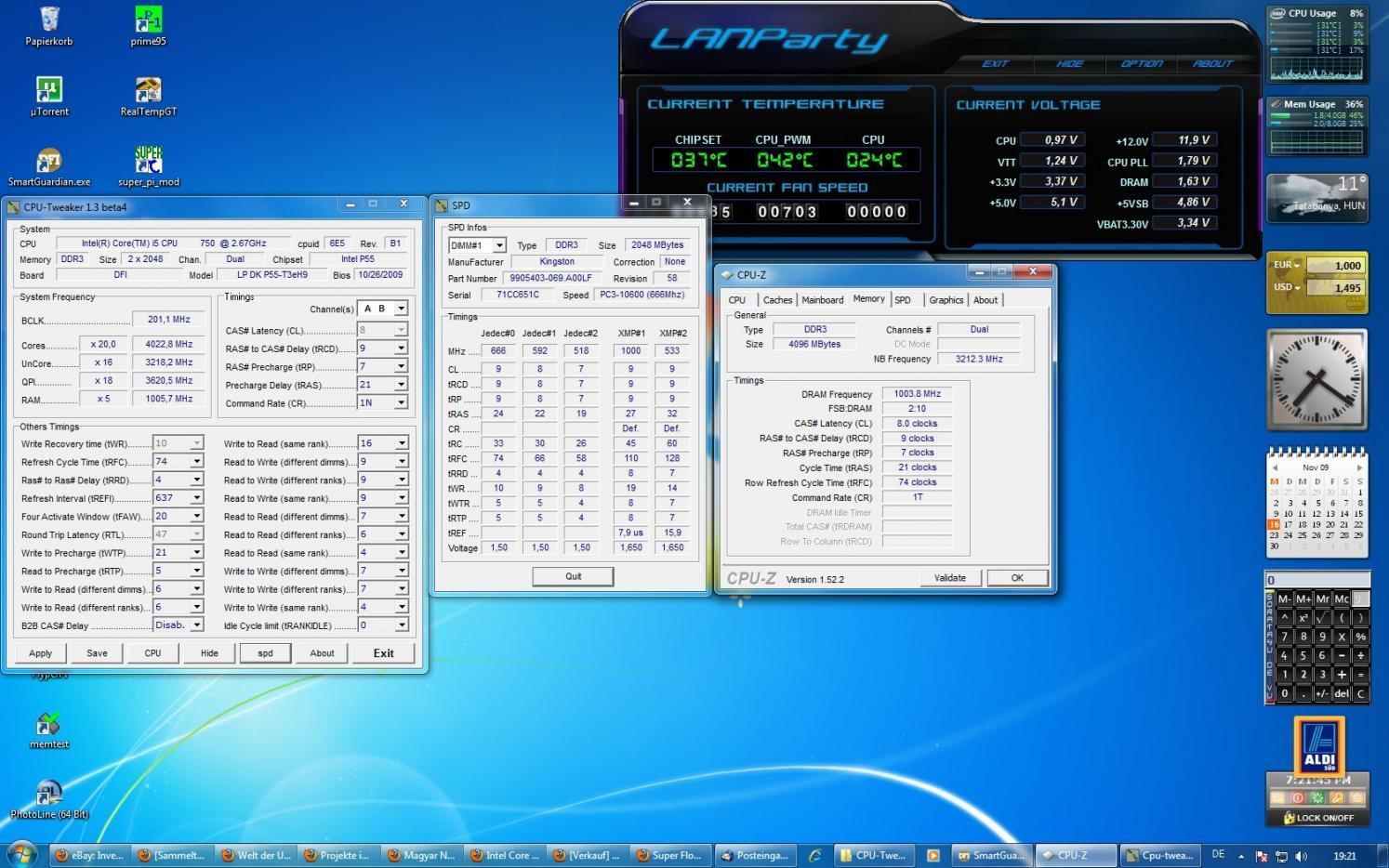
Task: Click EXIT in the LANParty menu
Action: (x=995, y=64)
